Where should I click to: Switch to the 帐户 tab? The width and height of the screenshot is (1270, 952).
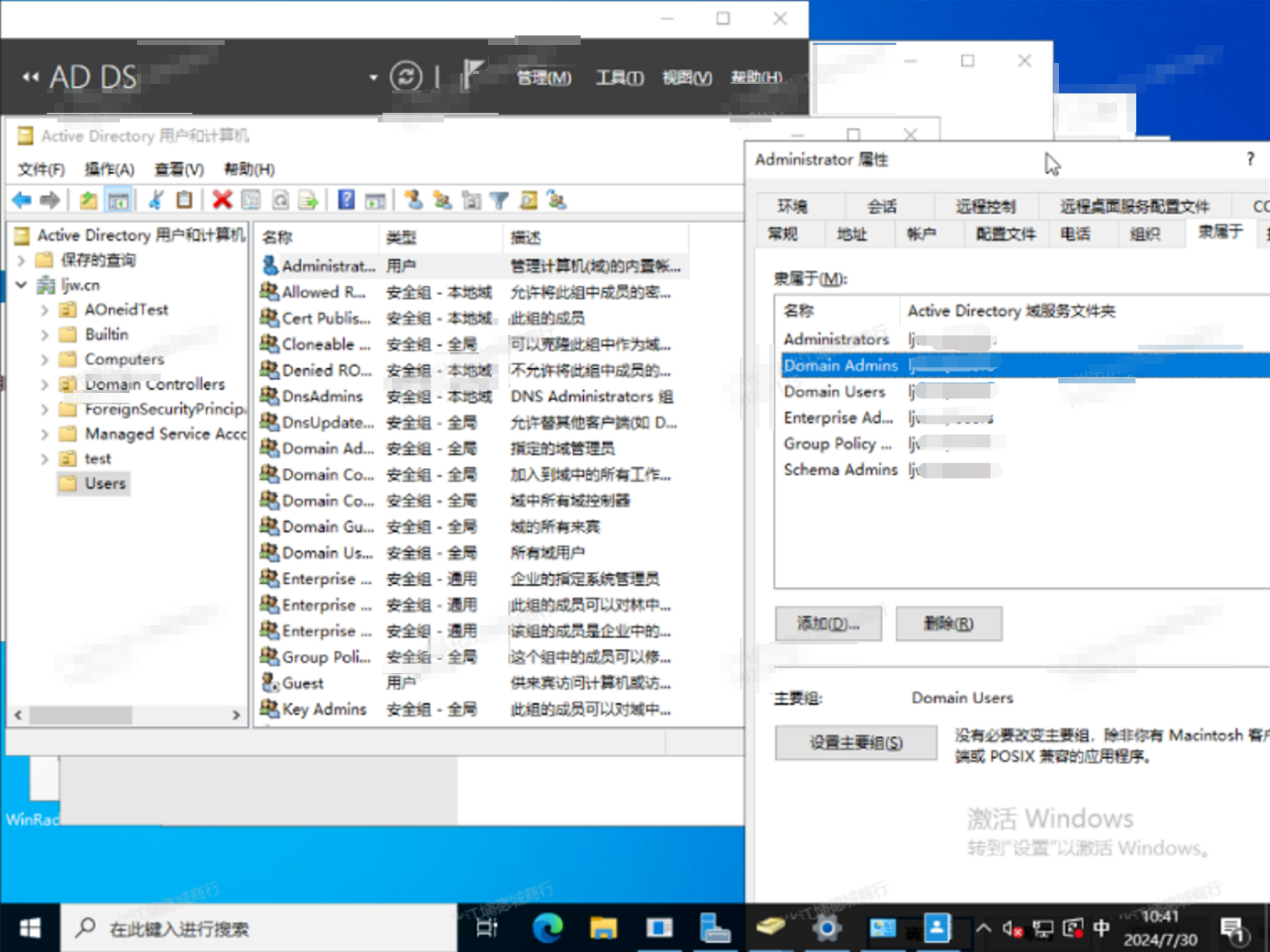(921, 234)
